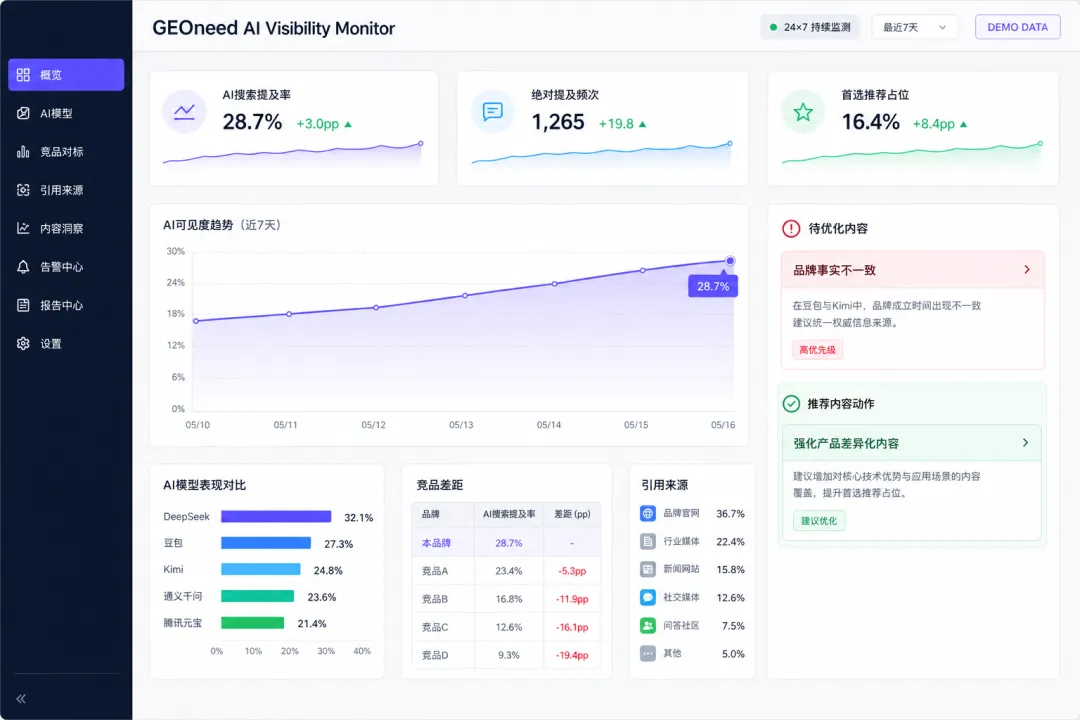
Task: Click the AI搜索提及率 column header
Action: click(x=509, y=514)
